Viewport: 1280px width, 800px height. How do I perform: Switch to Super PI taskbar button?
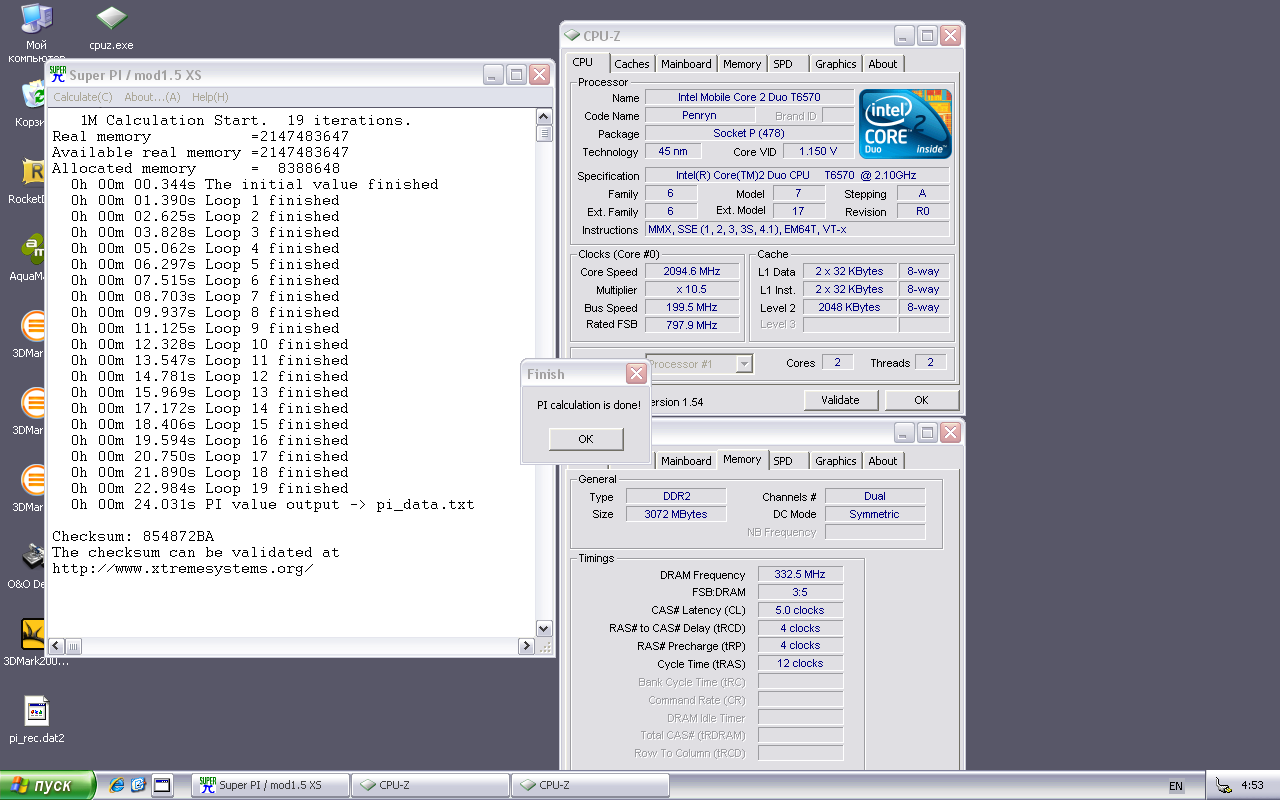point(271,785)
